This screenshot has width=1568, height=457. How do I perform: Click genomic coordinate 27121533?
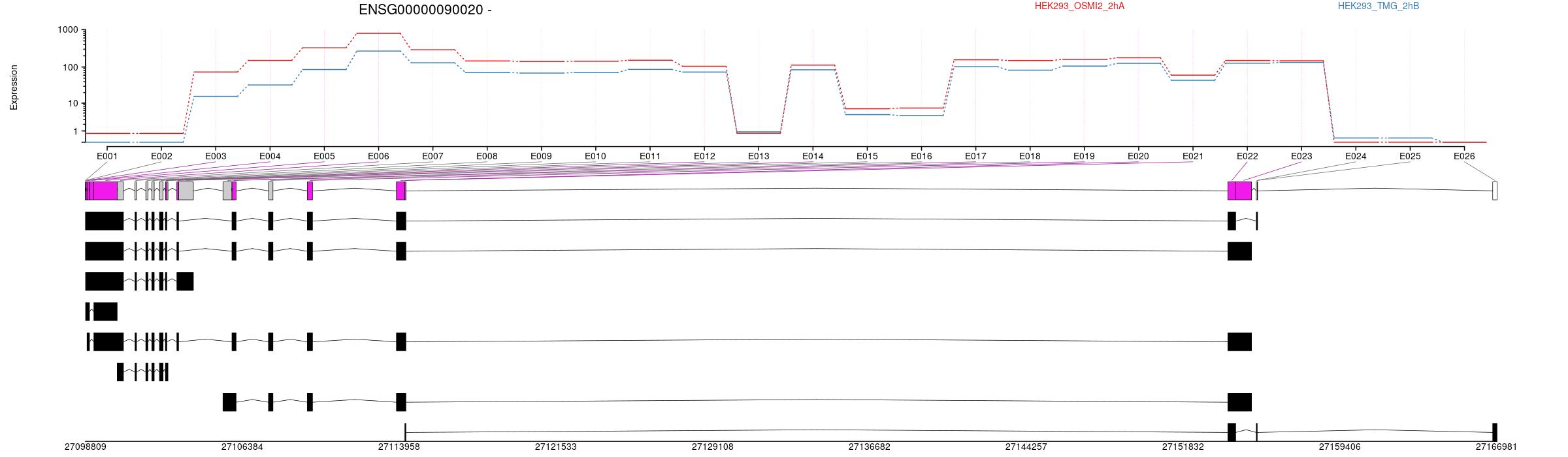coord(556,447)
